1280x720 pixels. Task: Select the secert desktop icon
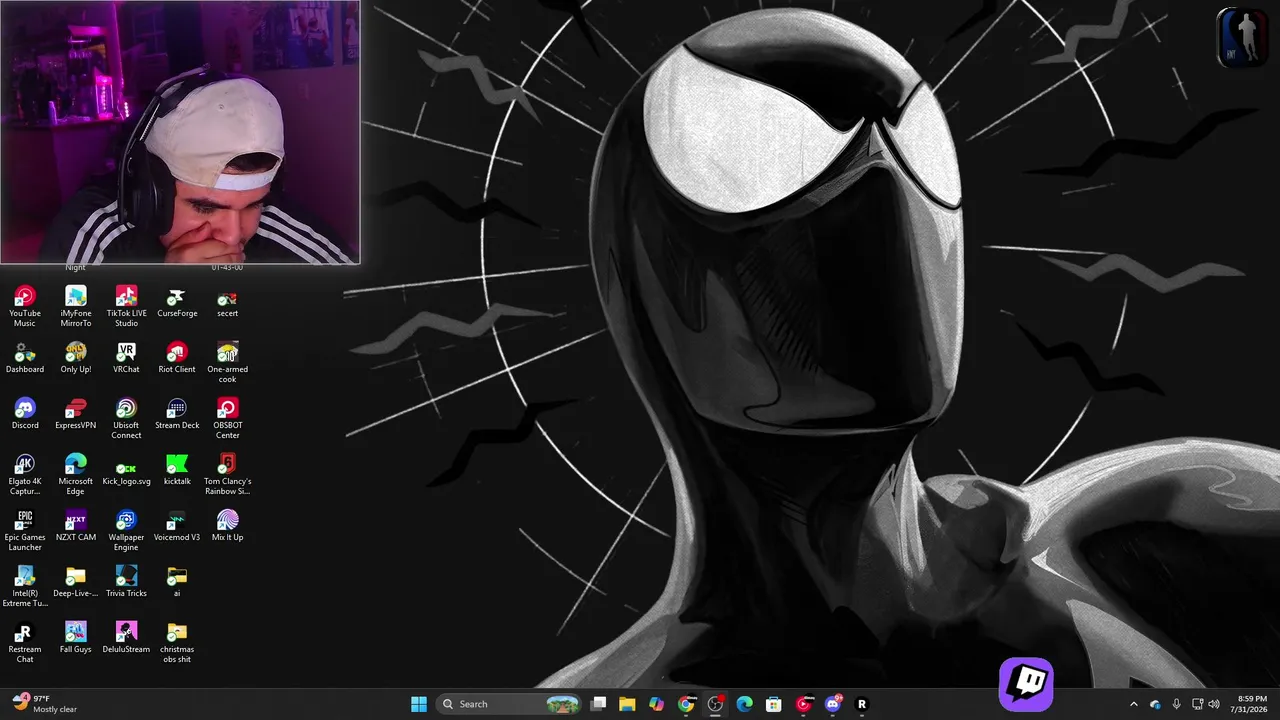(227, 302)
